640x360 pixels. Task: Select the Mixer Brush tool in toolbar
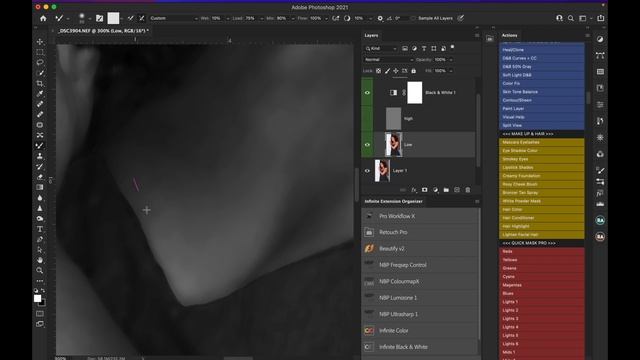coord(40,146)
